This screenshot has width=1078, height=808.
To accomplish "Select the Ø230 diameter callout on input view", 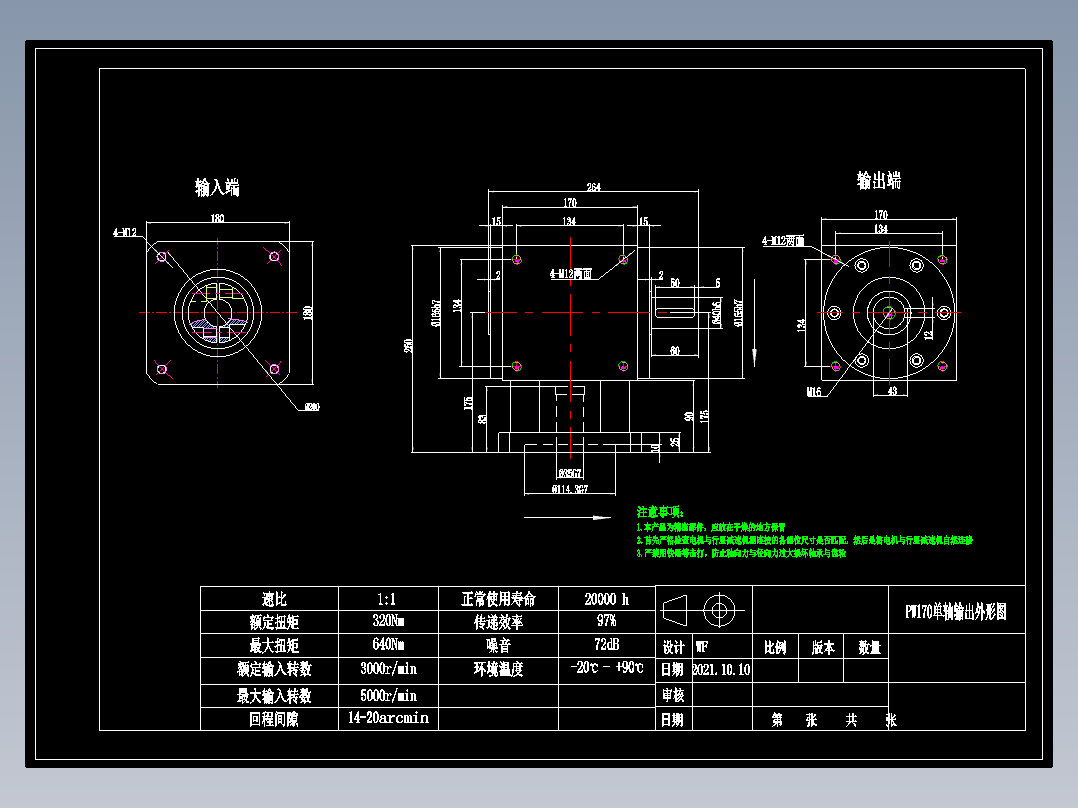I will point(311,405).
